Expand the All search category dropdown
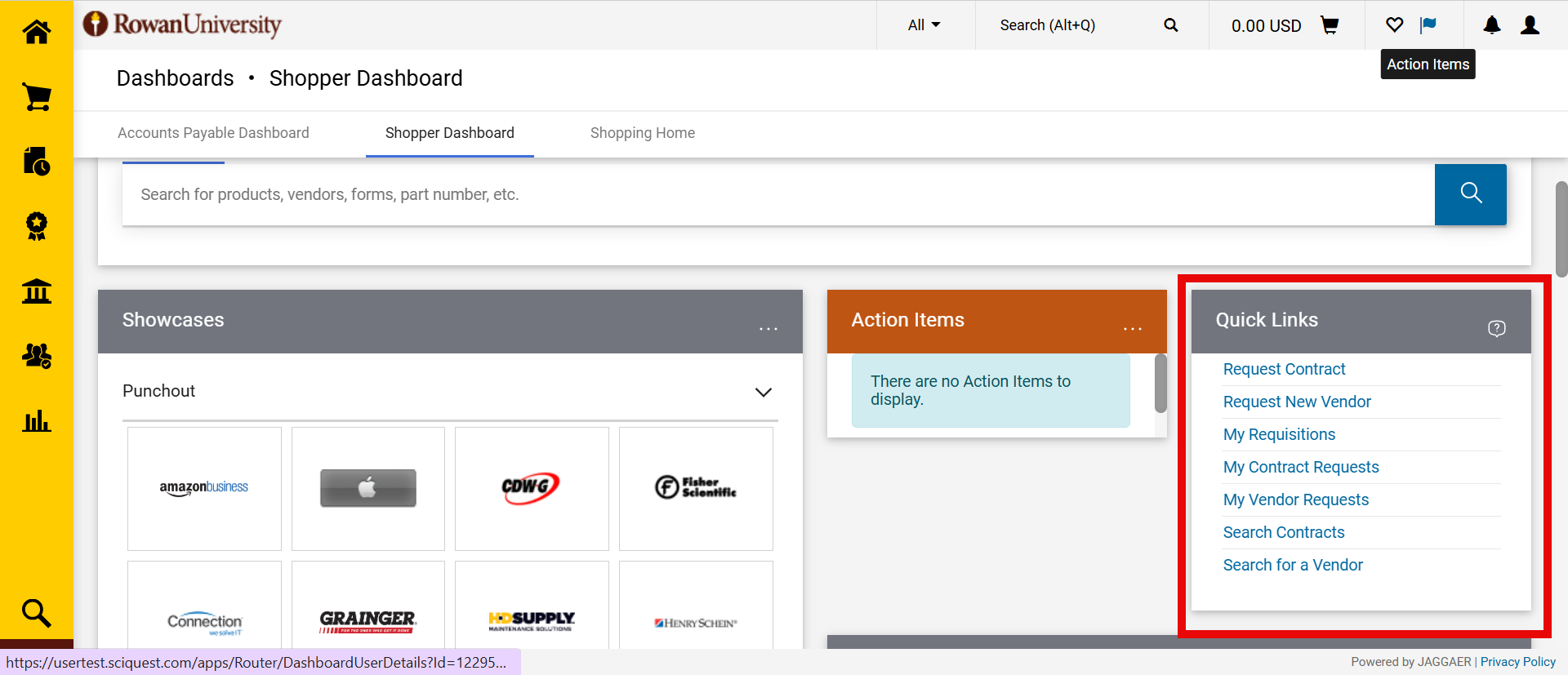1568x675 pixels. [924, 25]
